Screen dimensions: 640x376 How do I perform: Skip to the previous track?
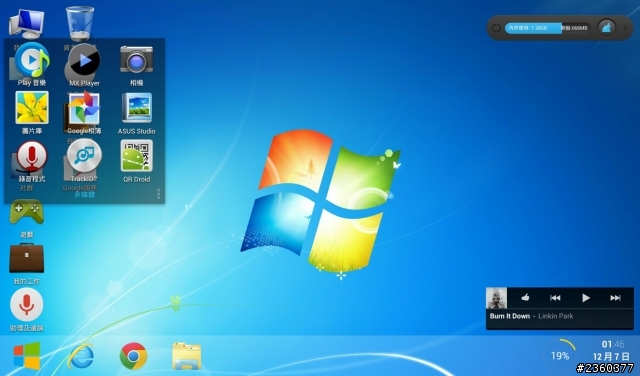click(555, 298)
